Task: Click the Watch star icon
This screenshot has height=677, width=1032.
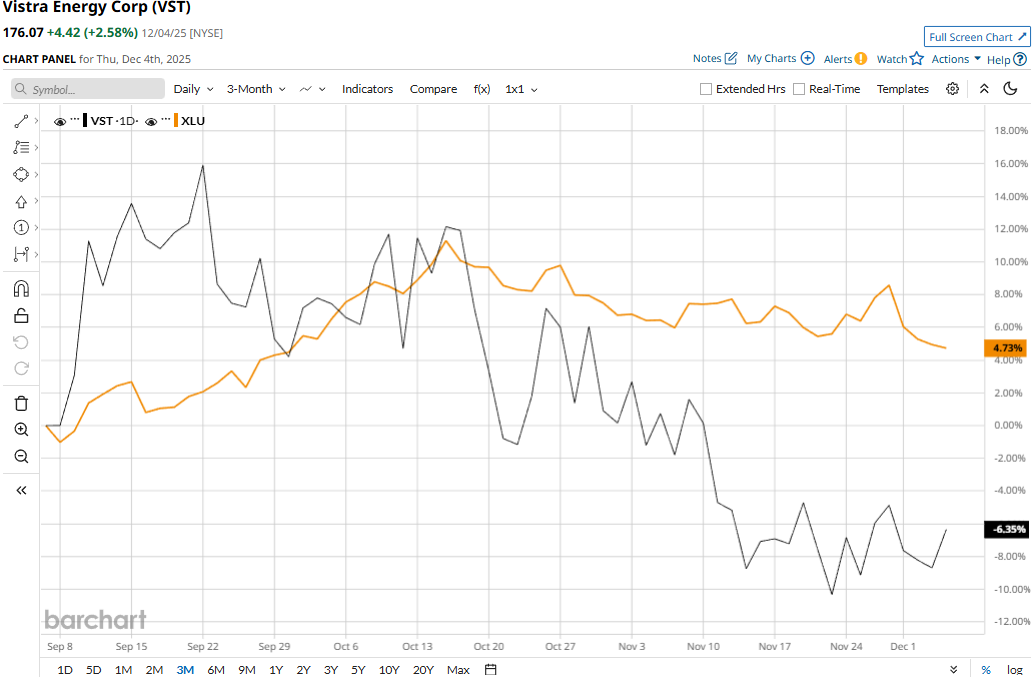Action: [x=917, y=59]
